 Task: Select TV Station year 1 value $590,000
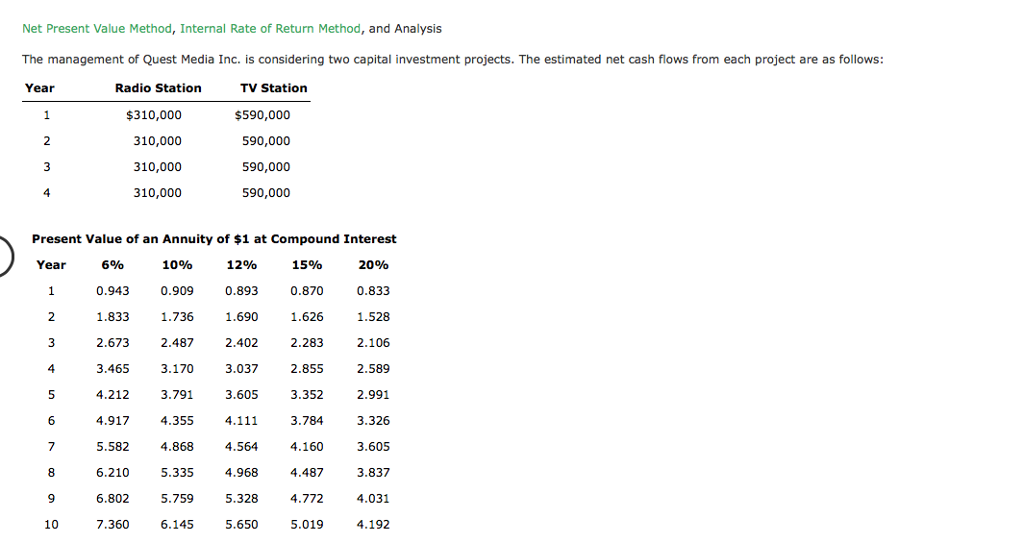pyautogui.click(x=263, y=115)
